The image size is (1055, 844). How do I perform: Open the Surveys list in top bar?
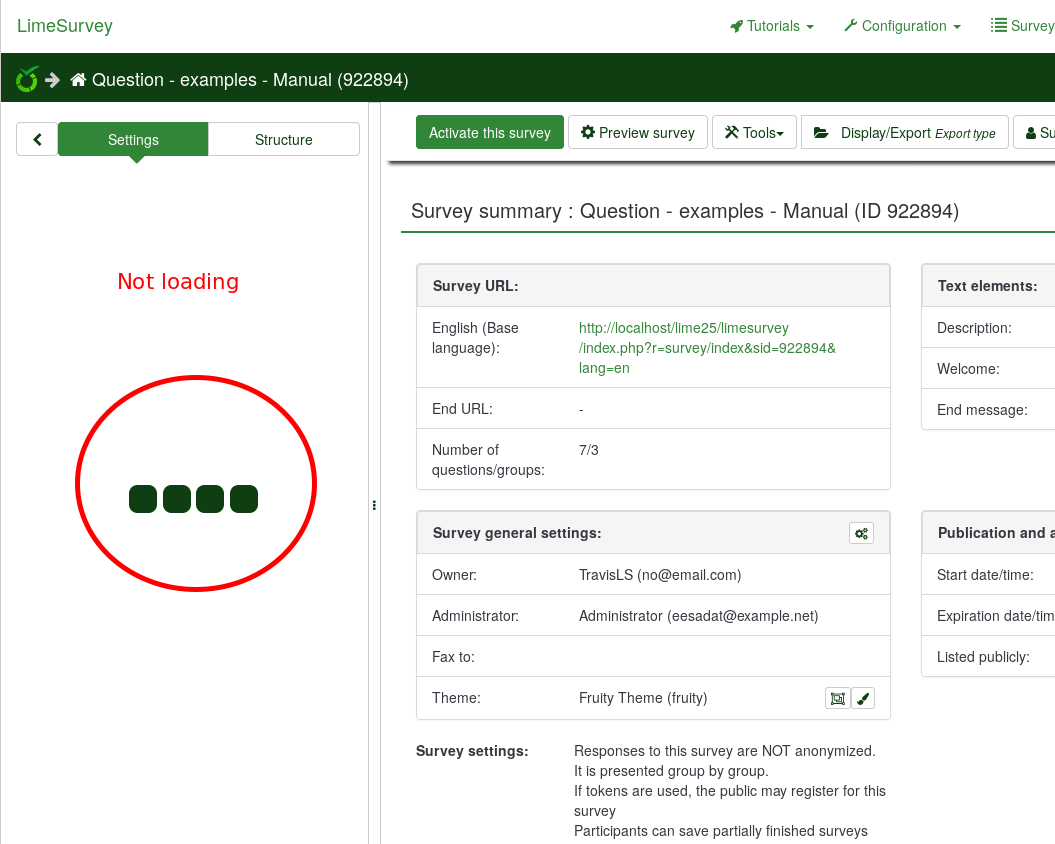point(1022,26)
